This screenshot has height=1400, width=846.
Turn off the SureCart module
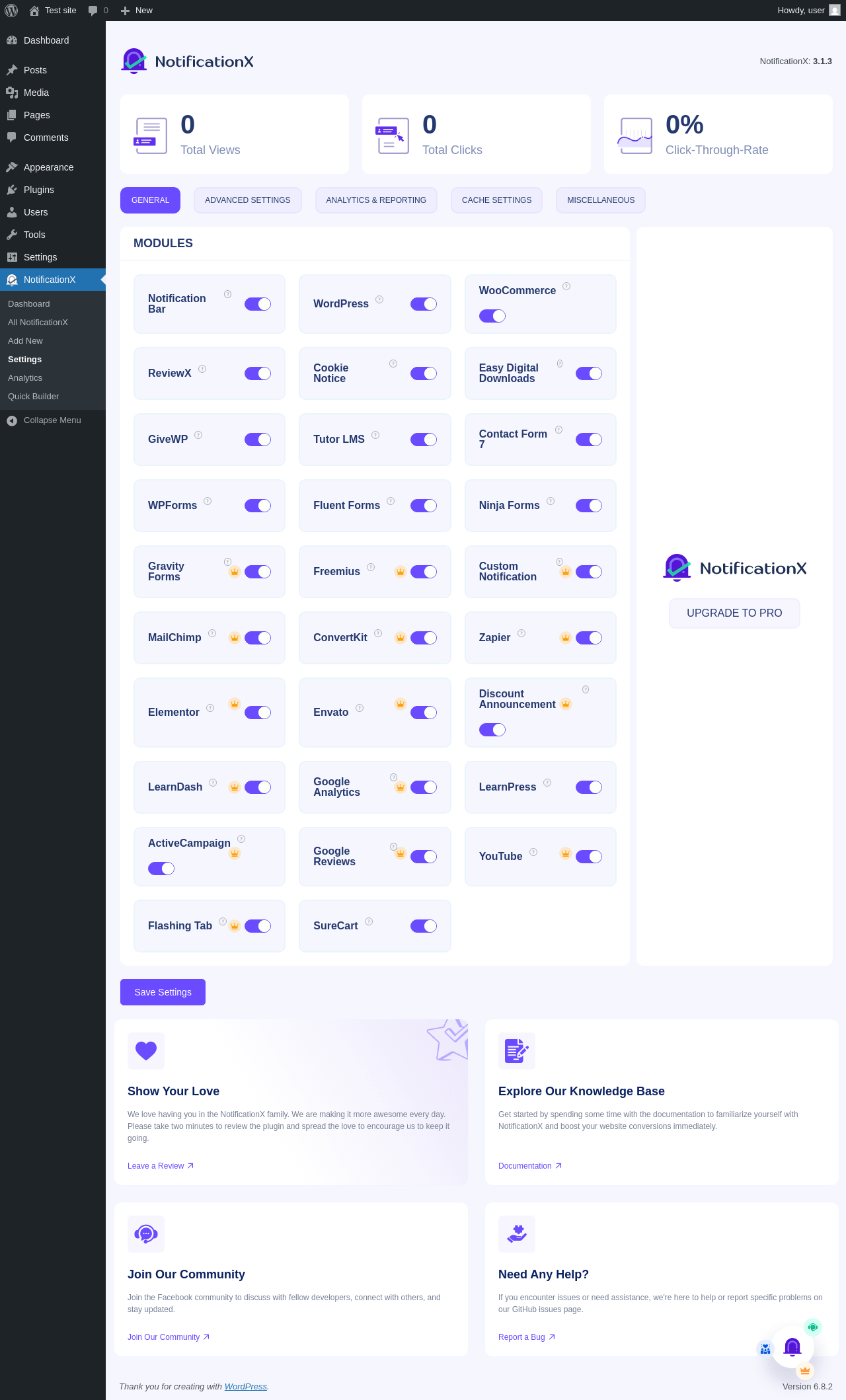click(x=424, y=926)
